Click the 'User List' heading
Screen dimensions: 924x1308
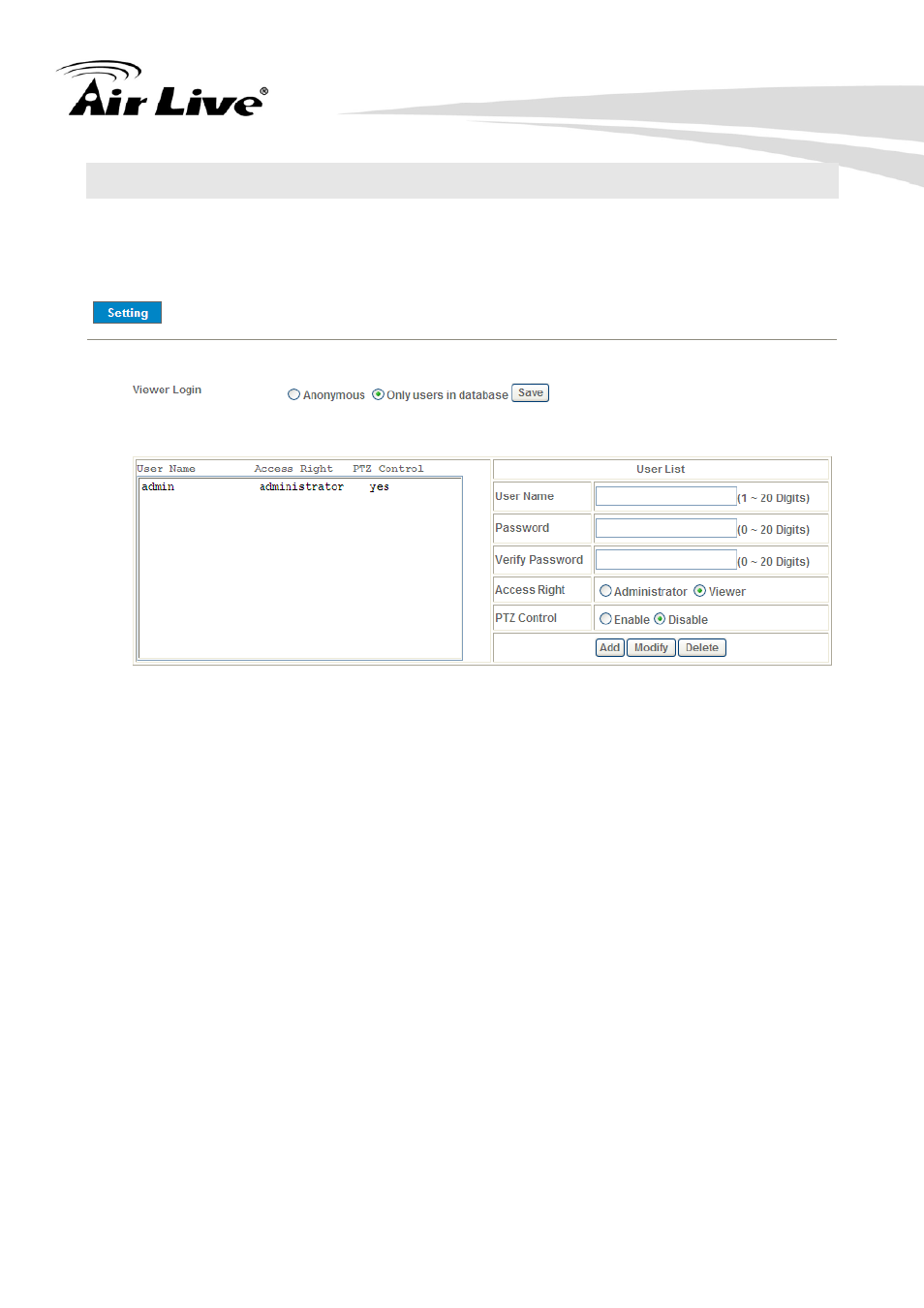pos(661,469)
